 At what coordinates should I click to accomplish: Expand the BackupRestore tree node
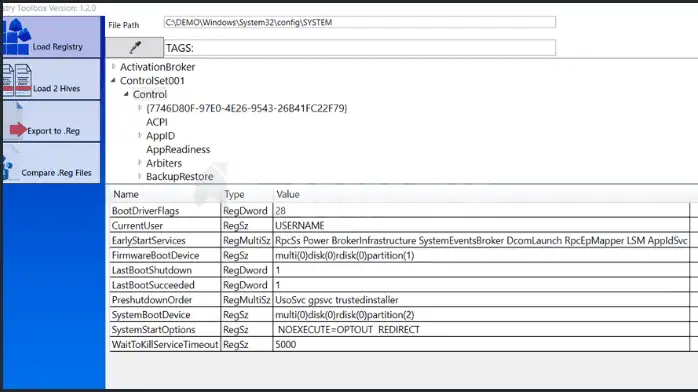point(140,176)
